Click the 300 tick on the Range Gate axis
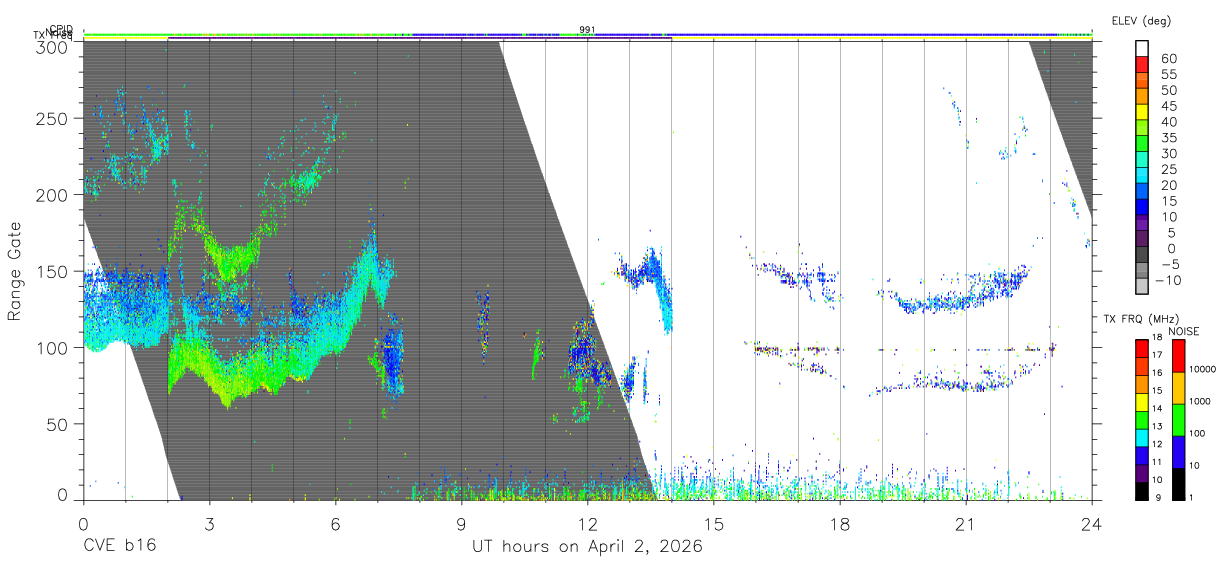Viewport: 1228px width, 567px height. click(x=53, y=46)
